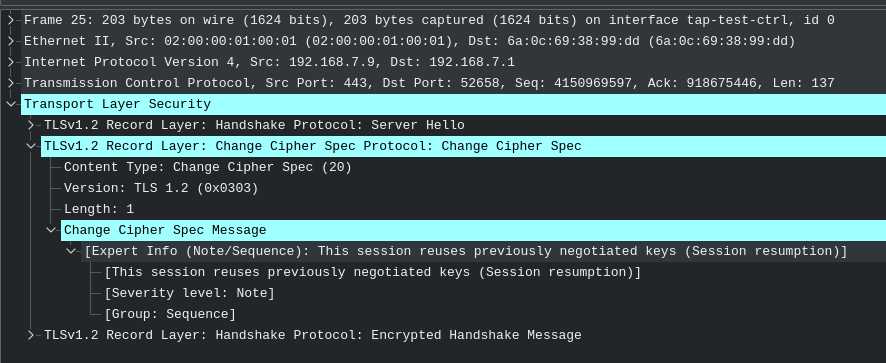The height and width of the screenshot is (363, 886).
Task: Select the Ethernet II row
Action: pyautogui.click(x=409, y=41)
